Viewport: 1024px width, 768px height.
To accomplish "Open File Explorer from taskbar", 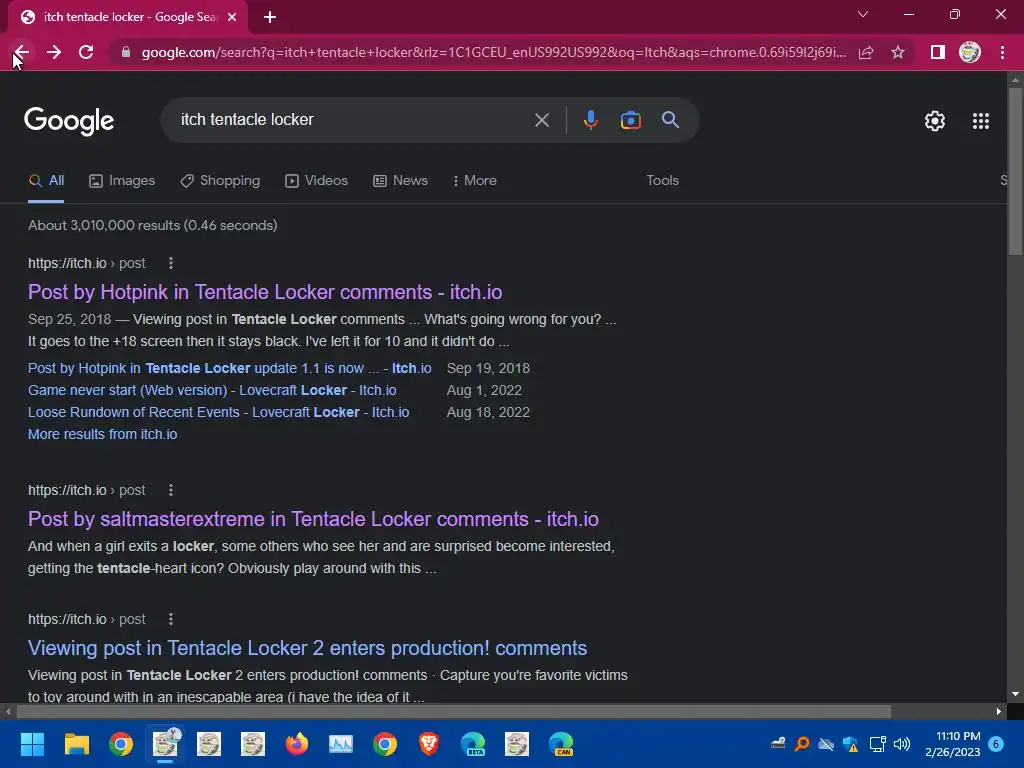I will click(x=76, y=744).
